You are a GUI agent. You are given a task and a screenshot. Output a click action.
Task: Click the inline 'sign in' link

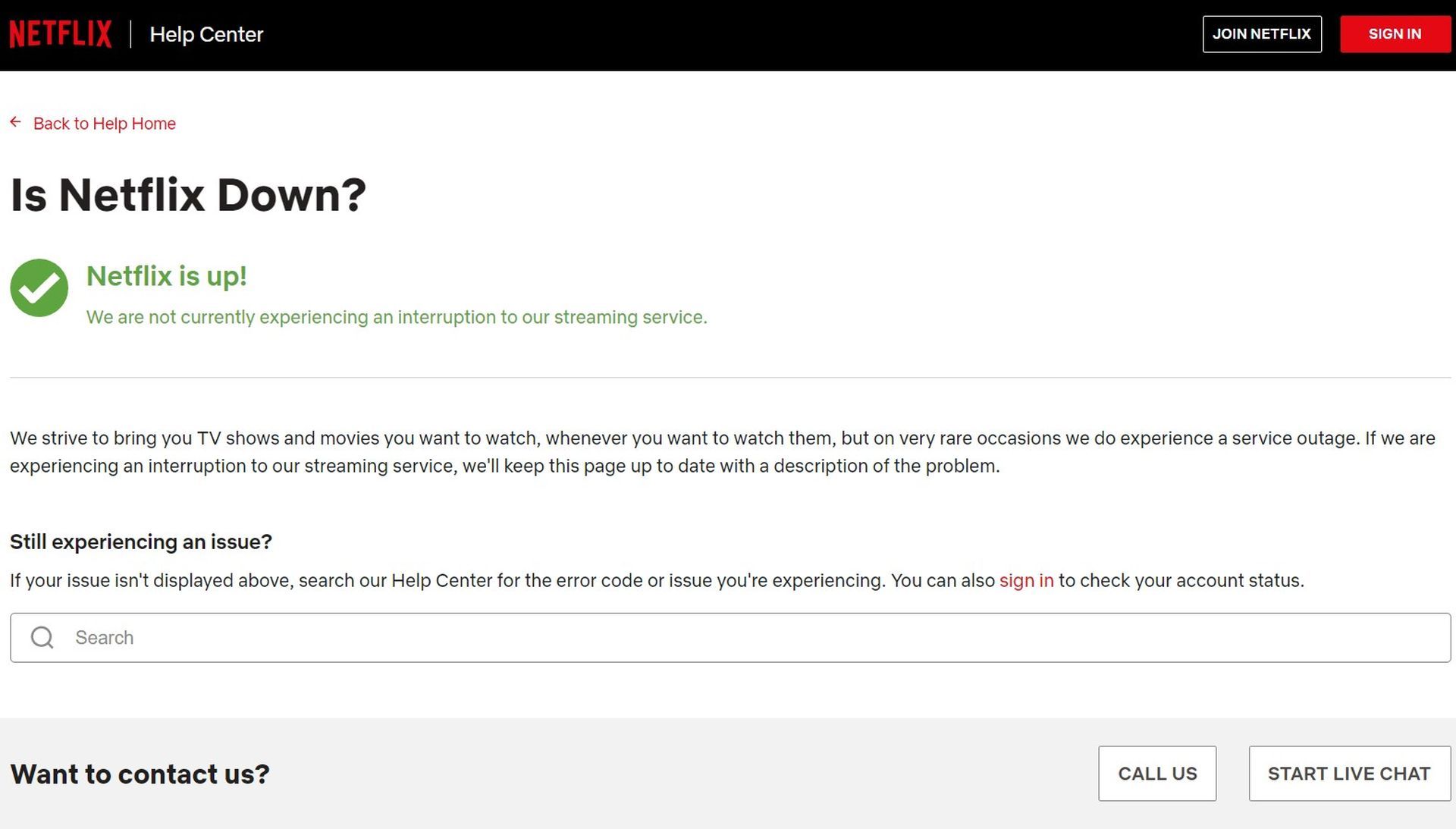click(x=1026, y=580)
